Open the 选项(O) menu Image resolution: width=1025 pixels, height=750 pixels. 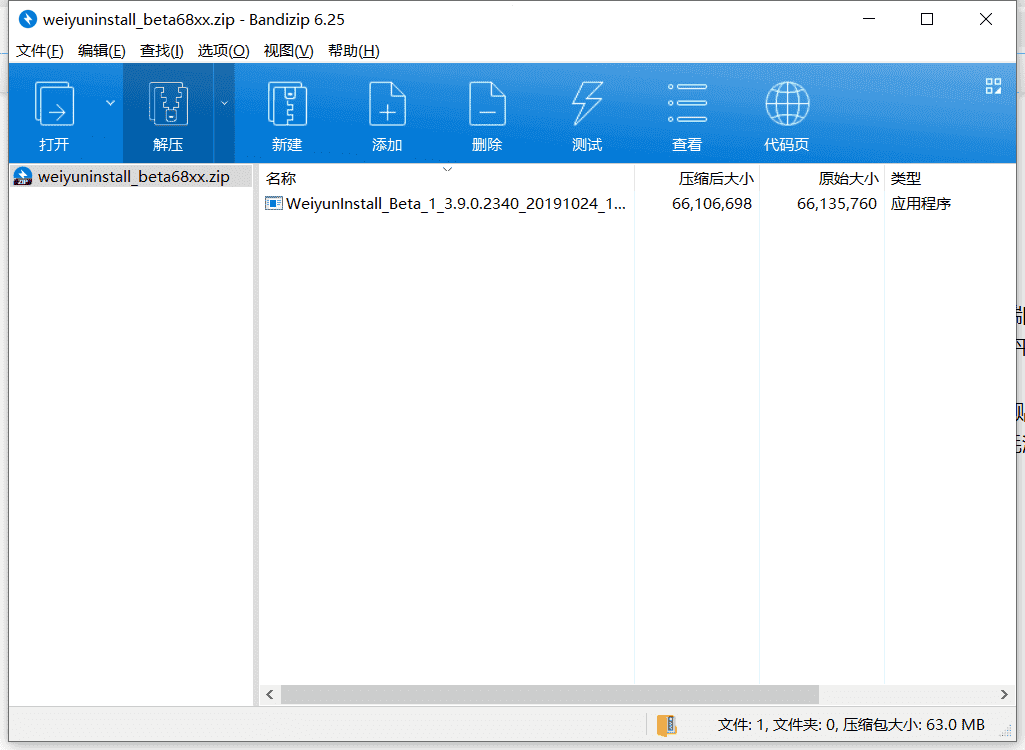point(224,50)
